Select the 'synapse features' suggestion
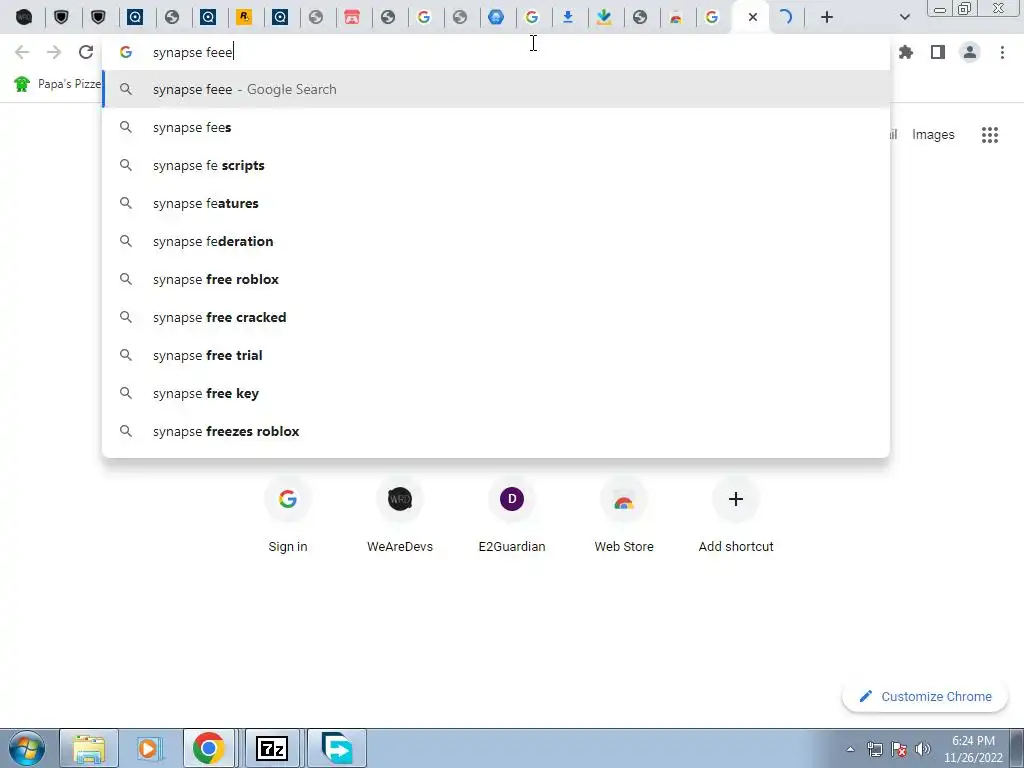 pyautogui.click(x=496, y=203)
